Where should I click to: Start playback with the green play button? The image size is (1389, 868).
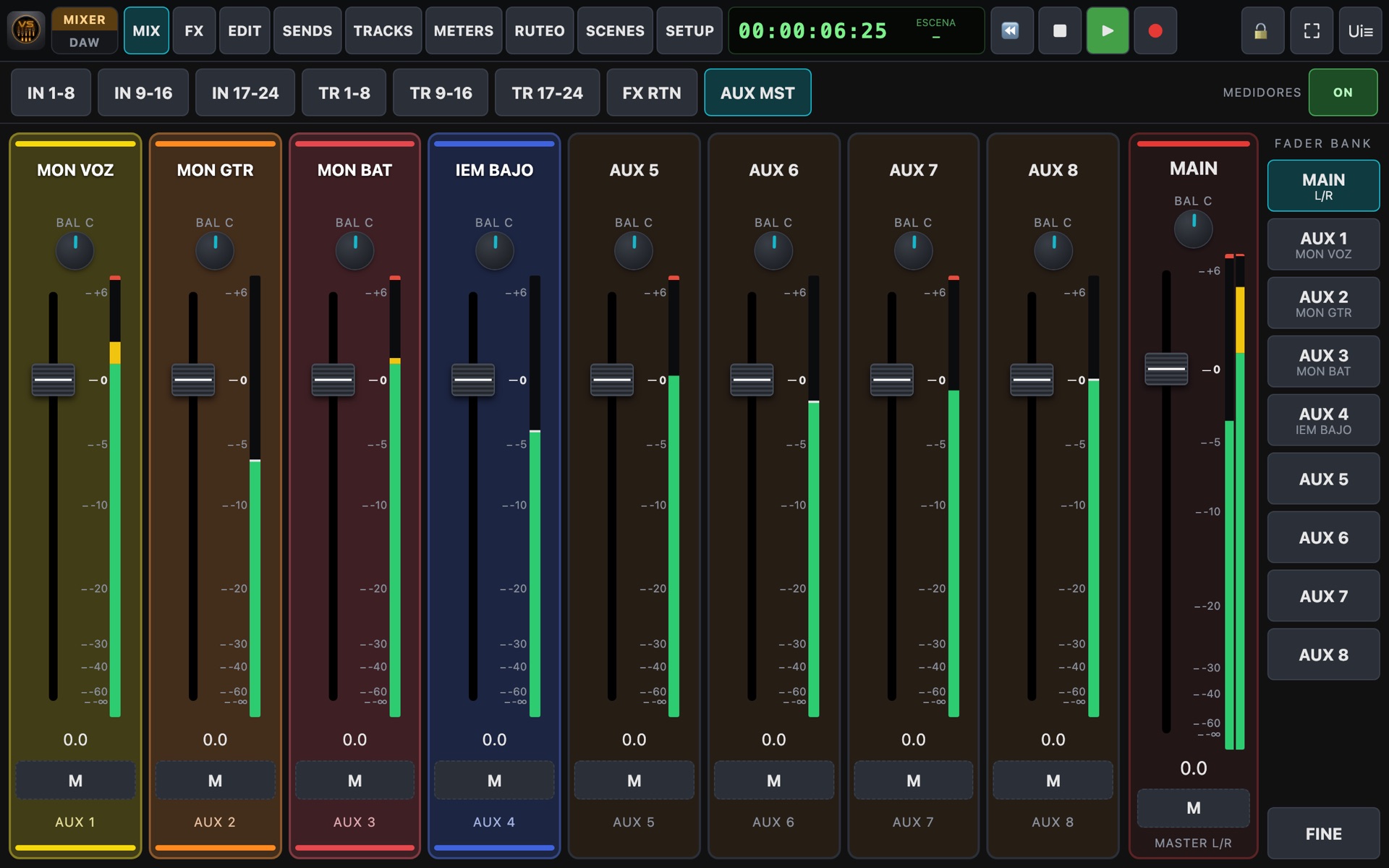point(1107,30)
